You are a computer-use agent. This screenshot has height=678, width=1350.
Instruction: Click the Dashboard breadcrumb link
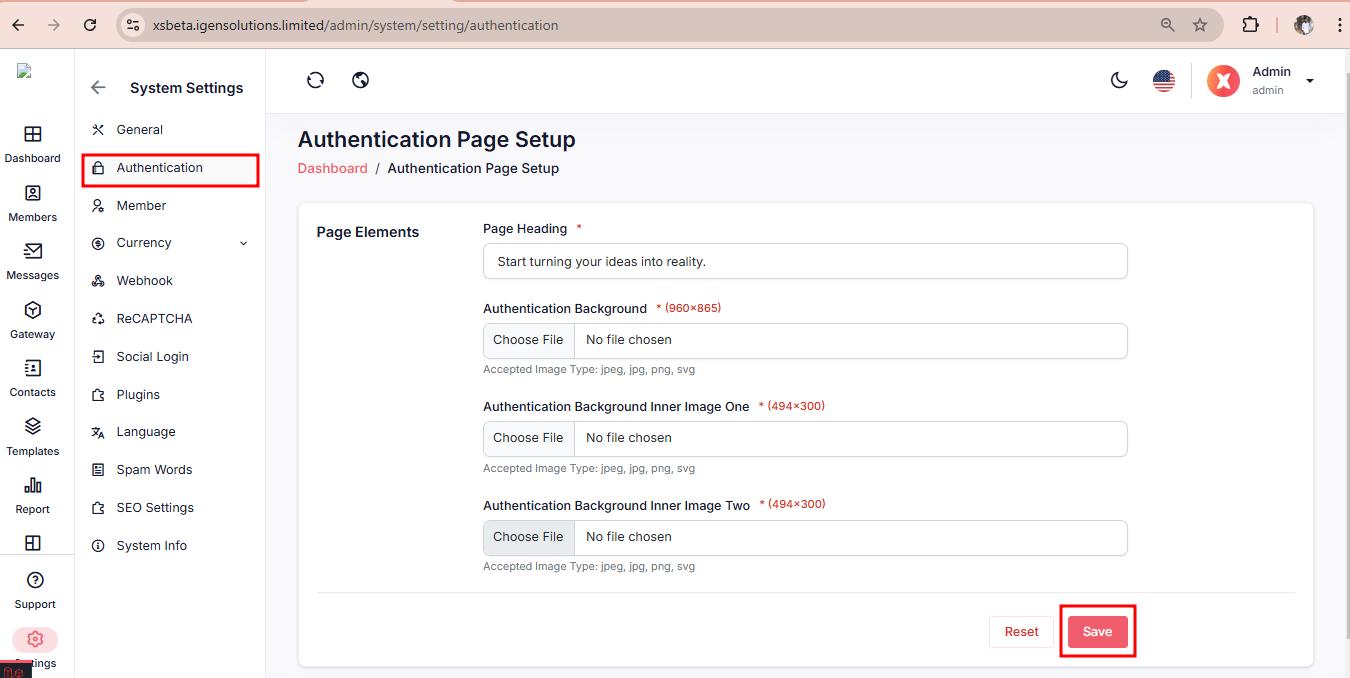coord(332,169)
